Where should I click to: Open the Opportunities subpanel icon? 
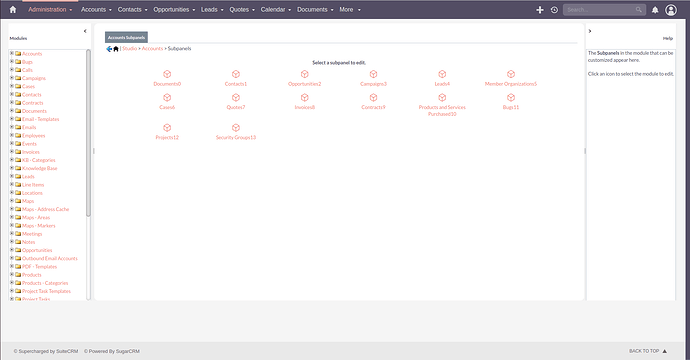pos(305,74)
